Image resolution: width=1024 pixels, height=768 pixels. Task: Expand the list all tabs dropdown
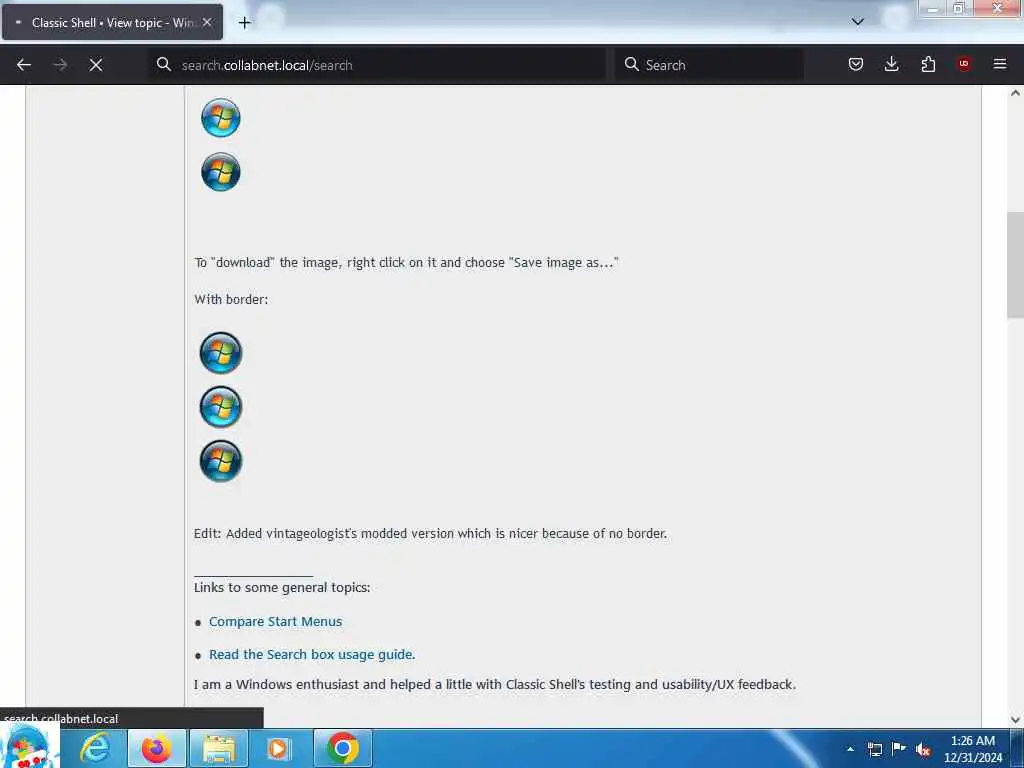pyautogui.click(x=858, y=22)
